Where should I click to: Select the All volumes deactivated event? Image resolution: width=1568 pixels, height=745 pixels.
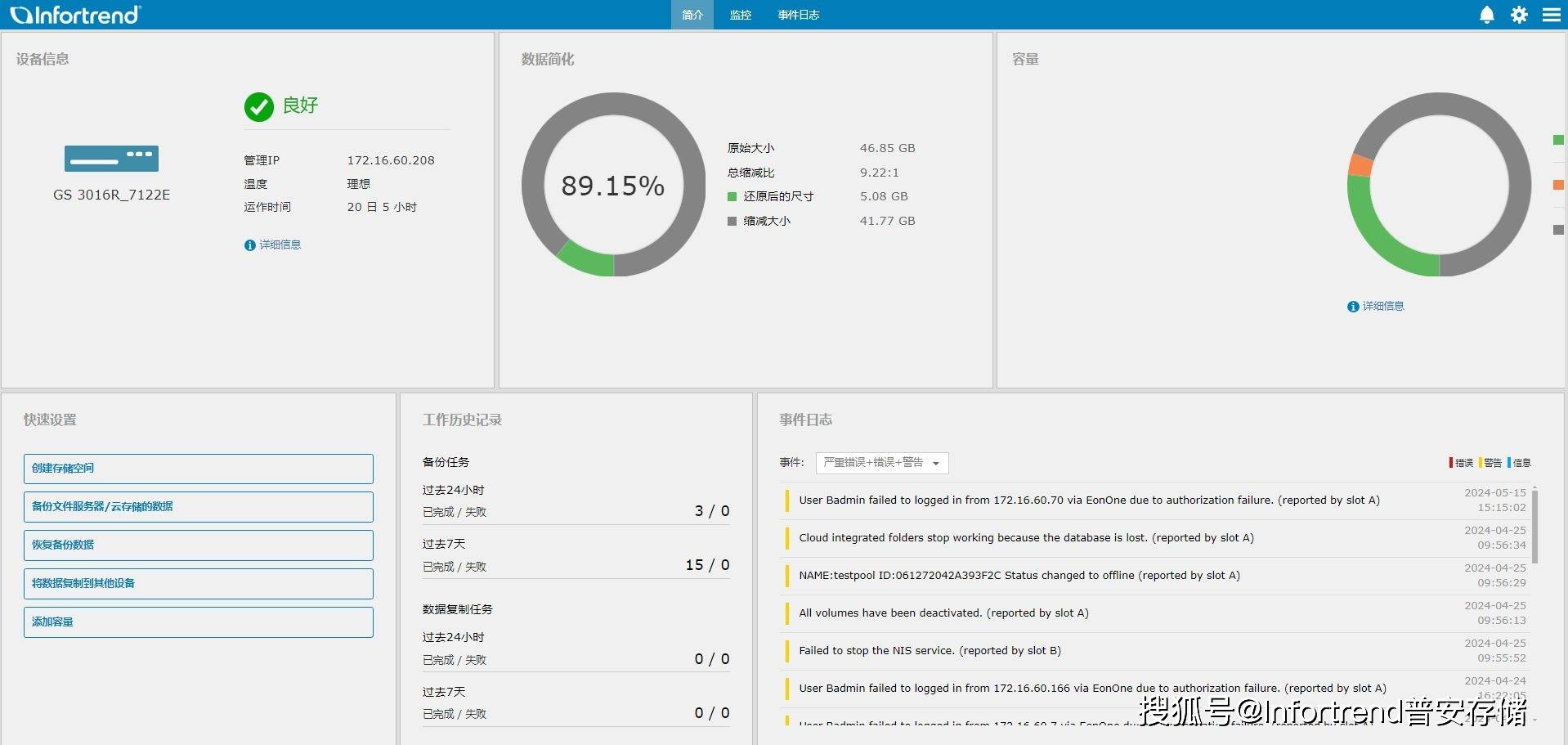click(x=1154, y=613)
